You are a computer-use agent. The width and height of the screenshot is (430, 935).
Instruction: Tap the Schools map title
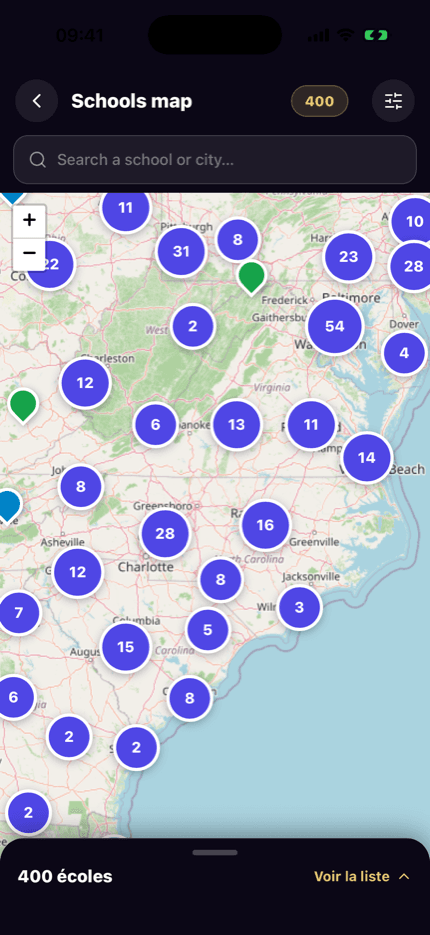click(132, 101)
